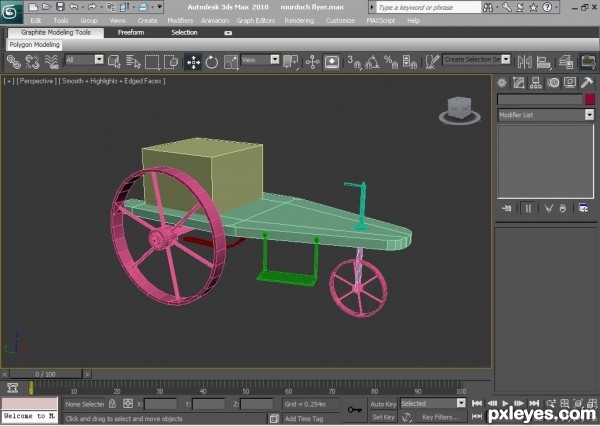Click the Set Key button

click(x=383, y=417)
